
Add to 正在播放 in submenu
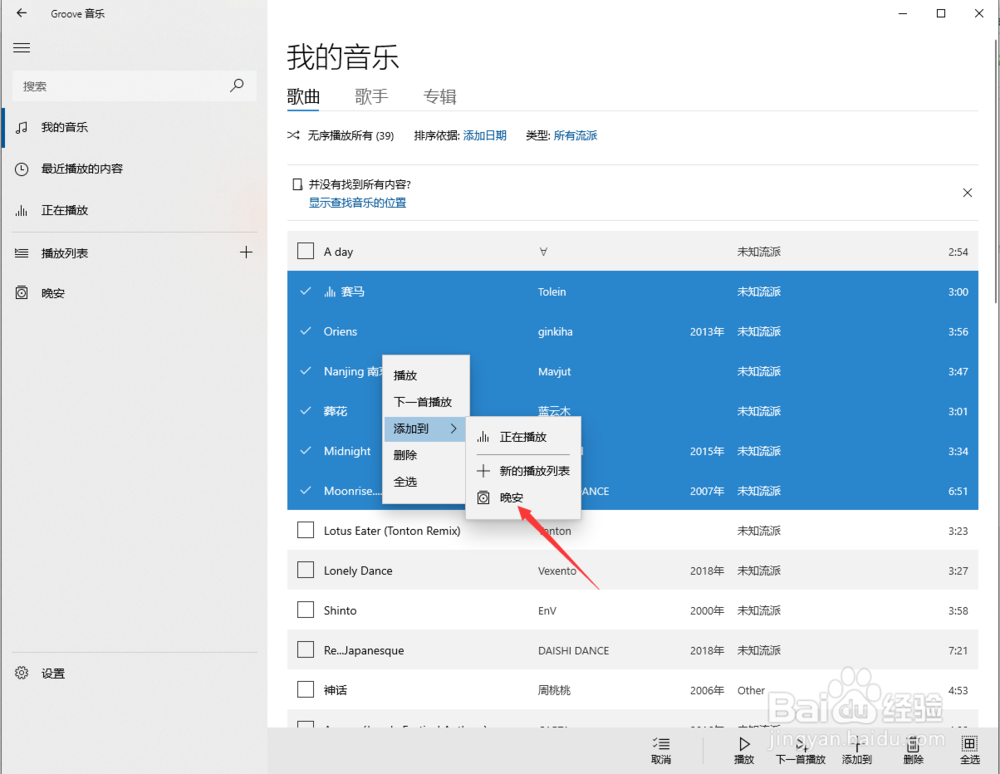click(523, 437)
